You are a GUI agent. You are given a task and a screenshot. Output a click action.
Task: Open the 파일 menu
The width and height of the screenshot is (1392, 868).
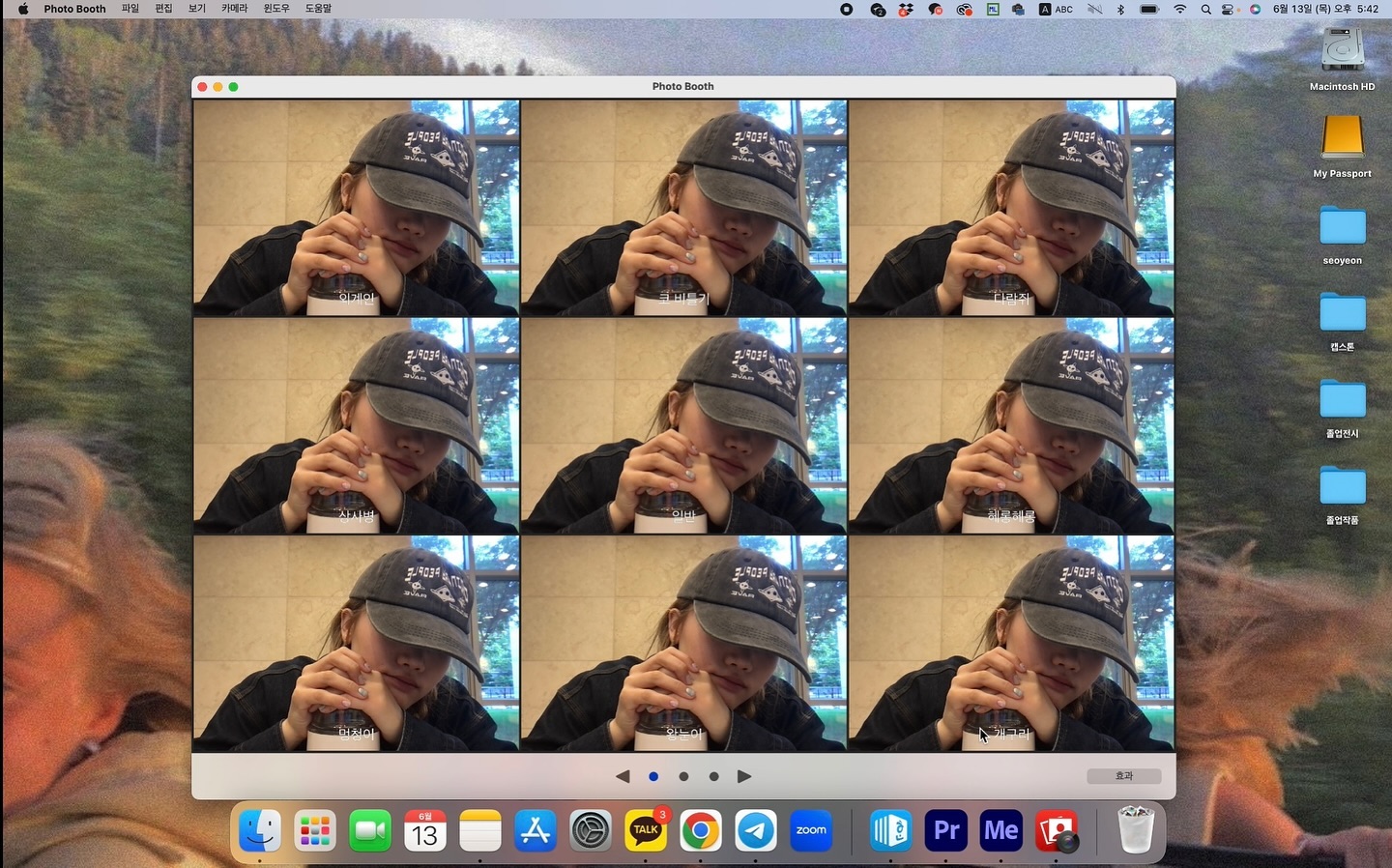click(x=130, y=9)
